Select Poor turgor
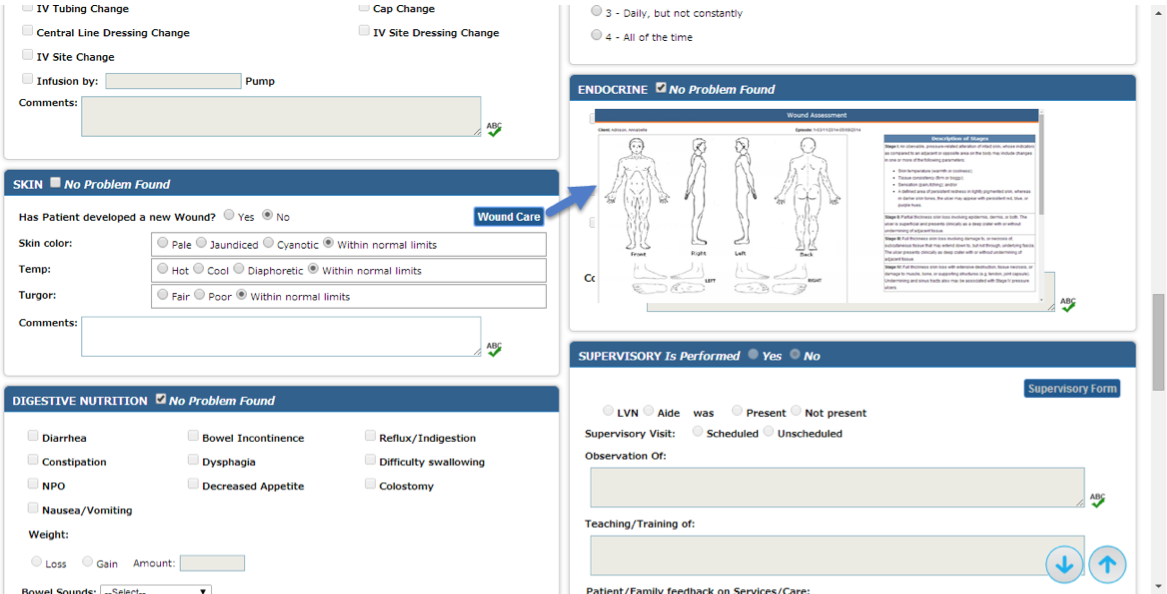Image resolution: width=1167 pixels, height=594 pixels. click(x=199, y=296)
